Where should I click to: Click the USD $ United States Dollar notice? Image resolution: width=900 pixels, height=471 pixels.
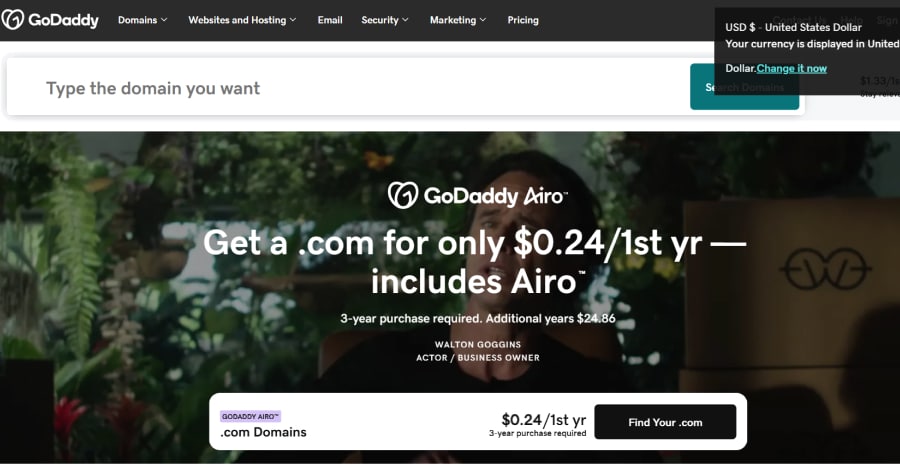[x=793, y=27]
